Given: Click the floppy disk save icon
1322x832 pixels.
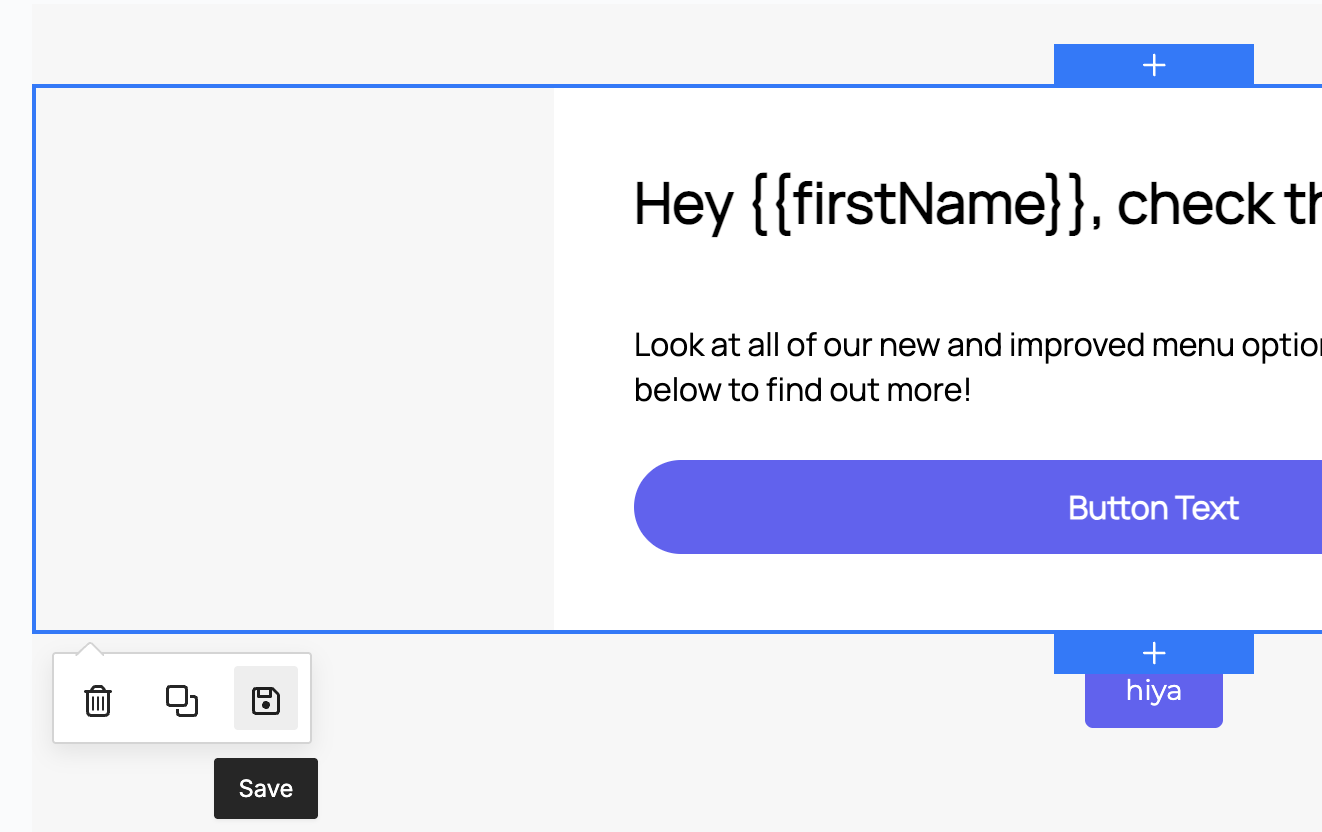Looking at the screenshot, I should [265, 699].
